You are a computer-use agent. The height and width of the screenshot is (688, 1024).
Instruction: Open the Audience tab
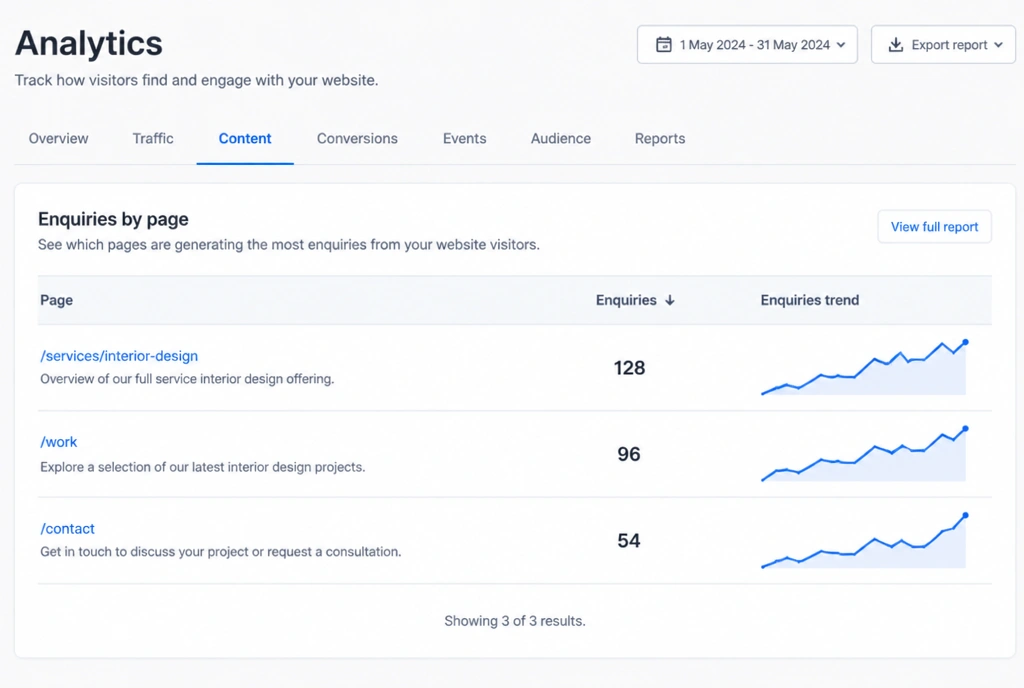[560, 138]
